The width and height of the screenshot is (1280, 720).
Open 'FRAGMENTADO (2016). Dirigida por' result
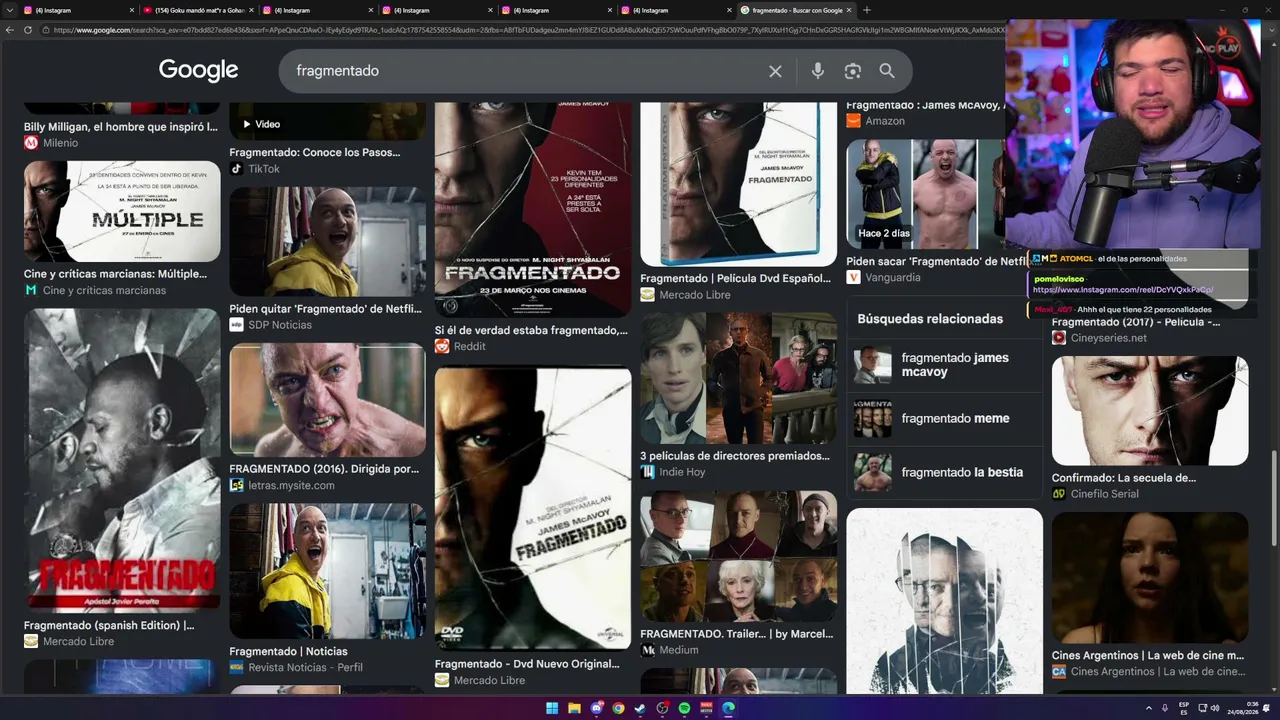pos(324,469)
